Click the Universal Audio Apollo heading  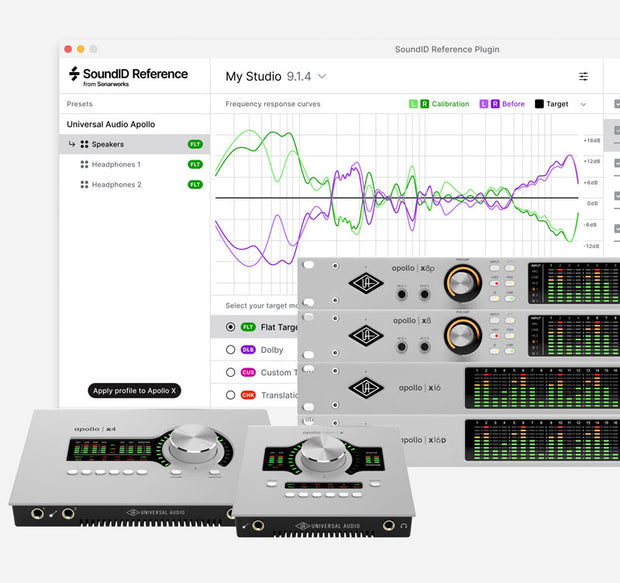click(x=111, y=124)
